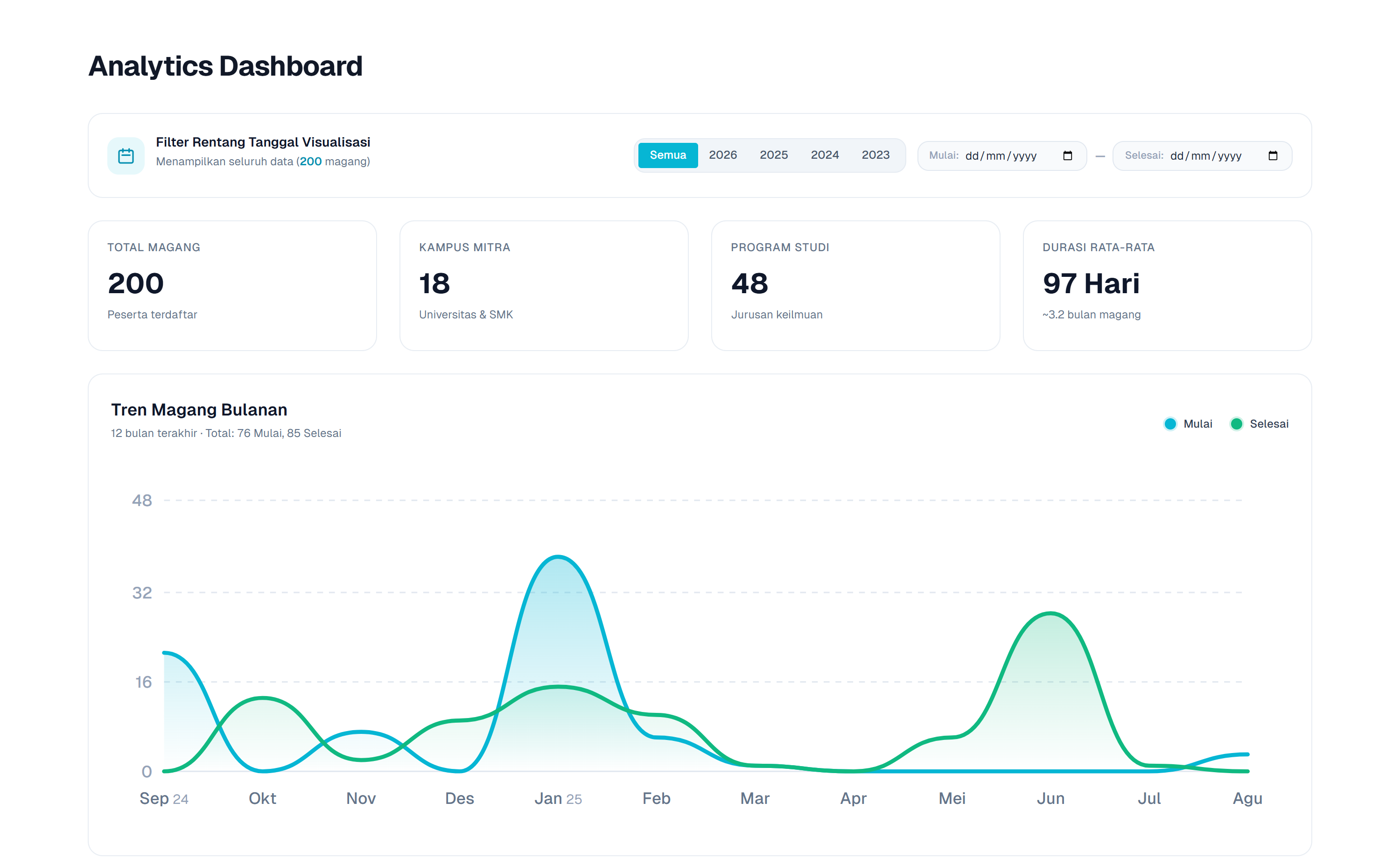This screenshot has width=1400, height=859.
Task: Click the Okt axis label
Action: pos(262,798)
